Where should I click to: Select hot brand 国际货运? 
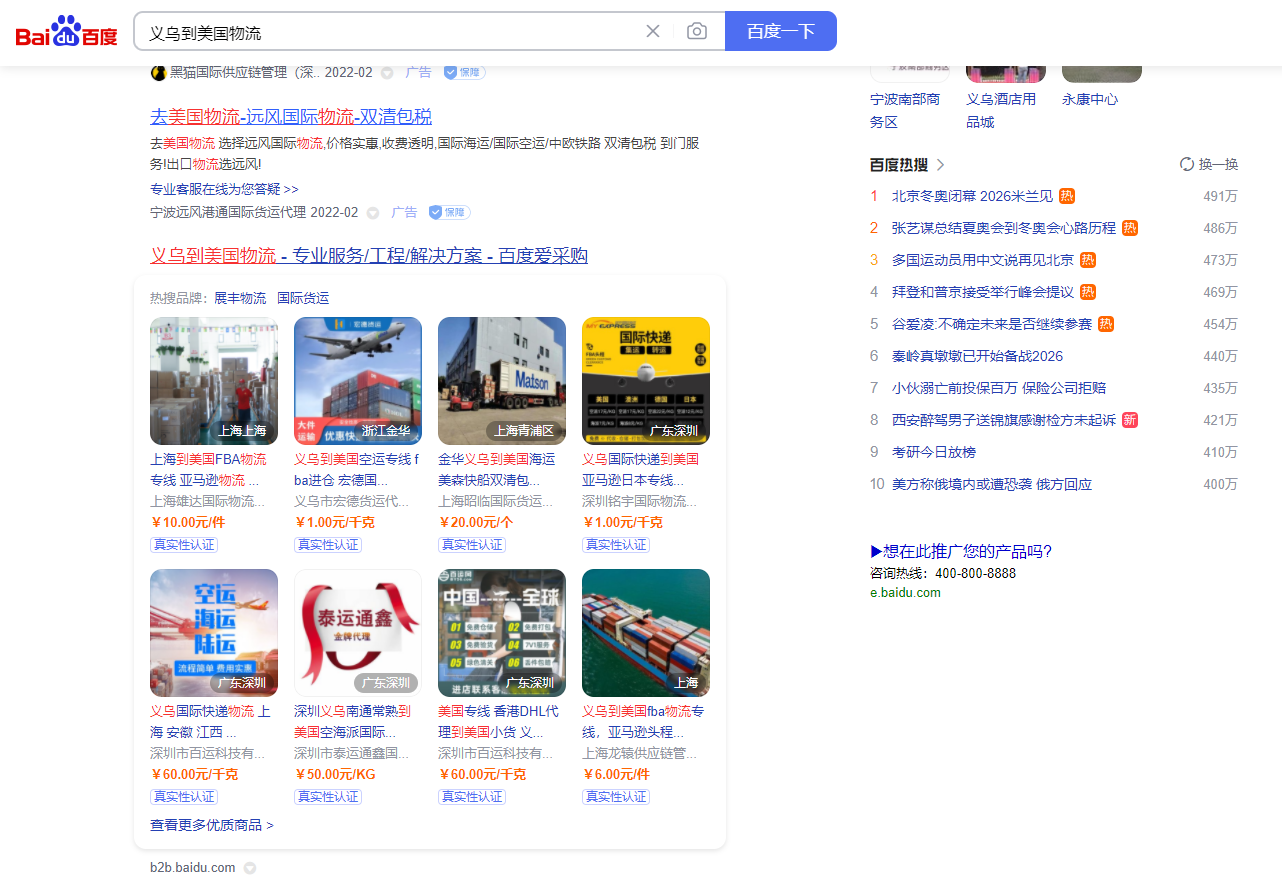coord(303,298)
